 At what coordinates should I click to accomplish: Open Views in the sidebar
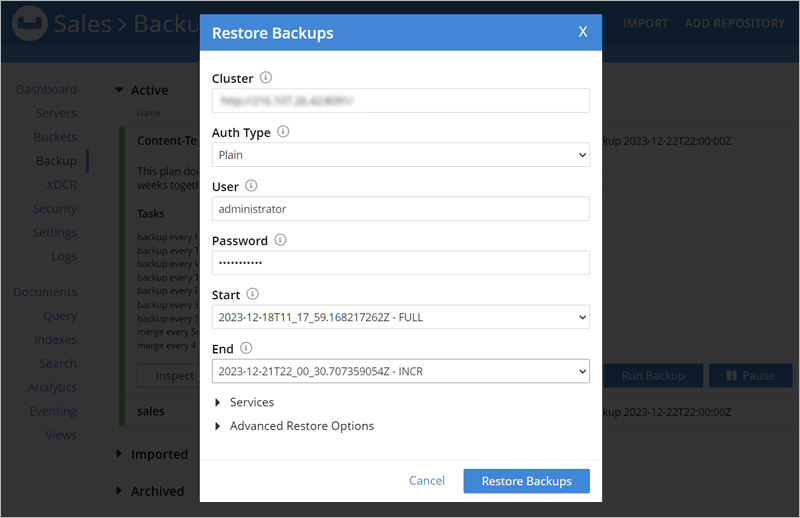click(x=61, y=435)
